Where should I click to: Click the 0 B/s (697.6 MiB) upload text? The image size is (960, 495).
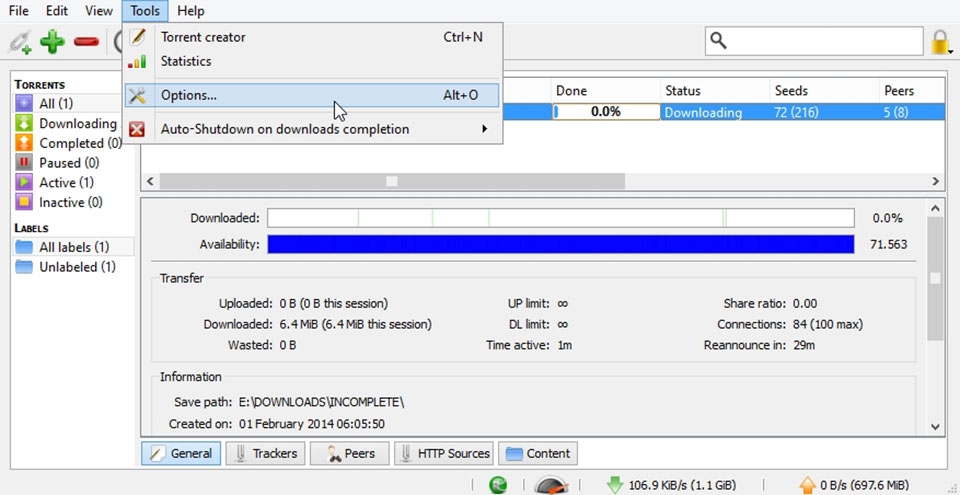(x=864, y=485)
